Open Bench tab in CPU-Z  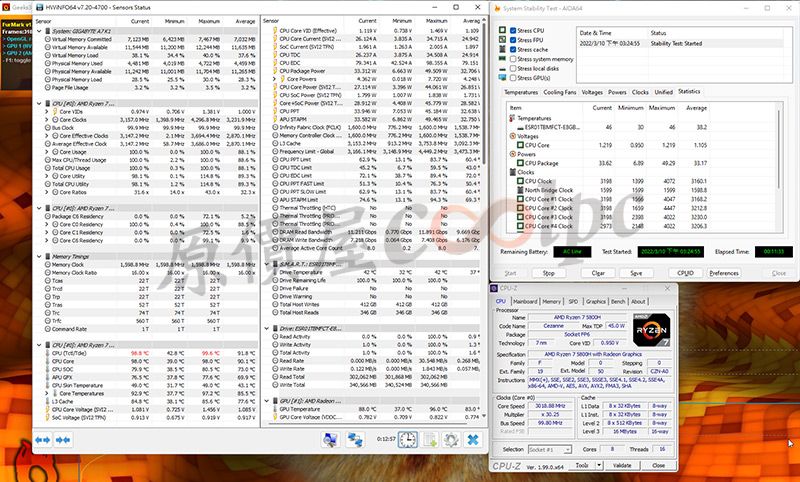tap(618, 301)
